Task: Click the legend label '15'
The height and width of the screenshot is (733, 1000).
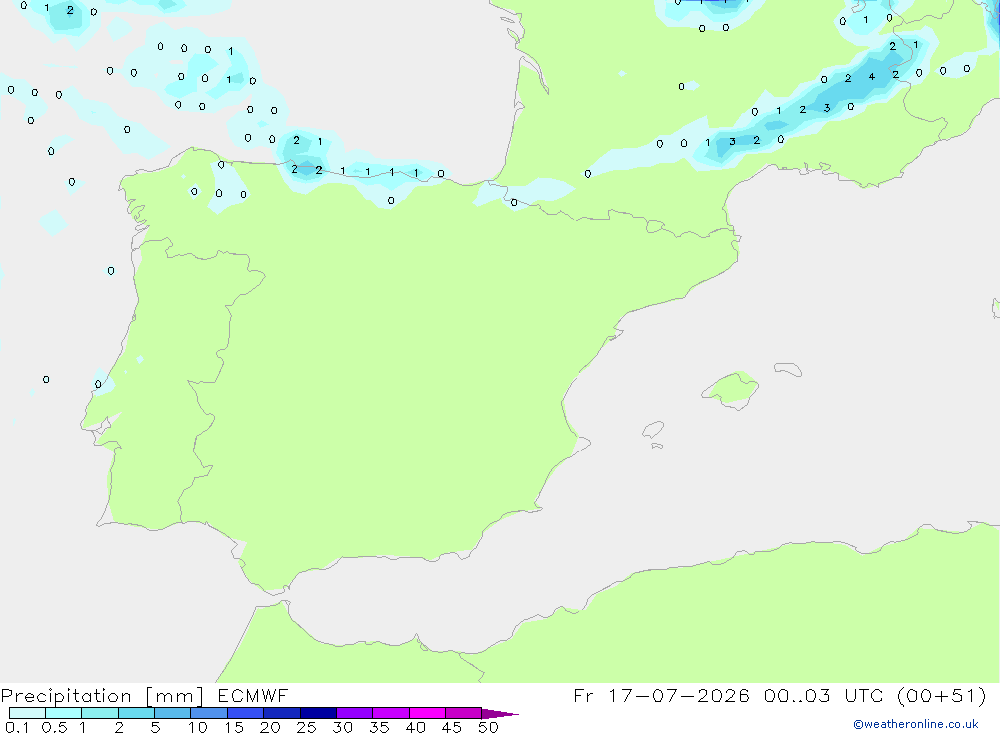Action: coord(234,727)
